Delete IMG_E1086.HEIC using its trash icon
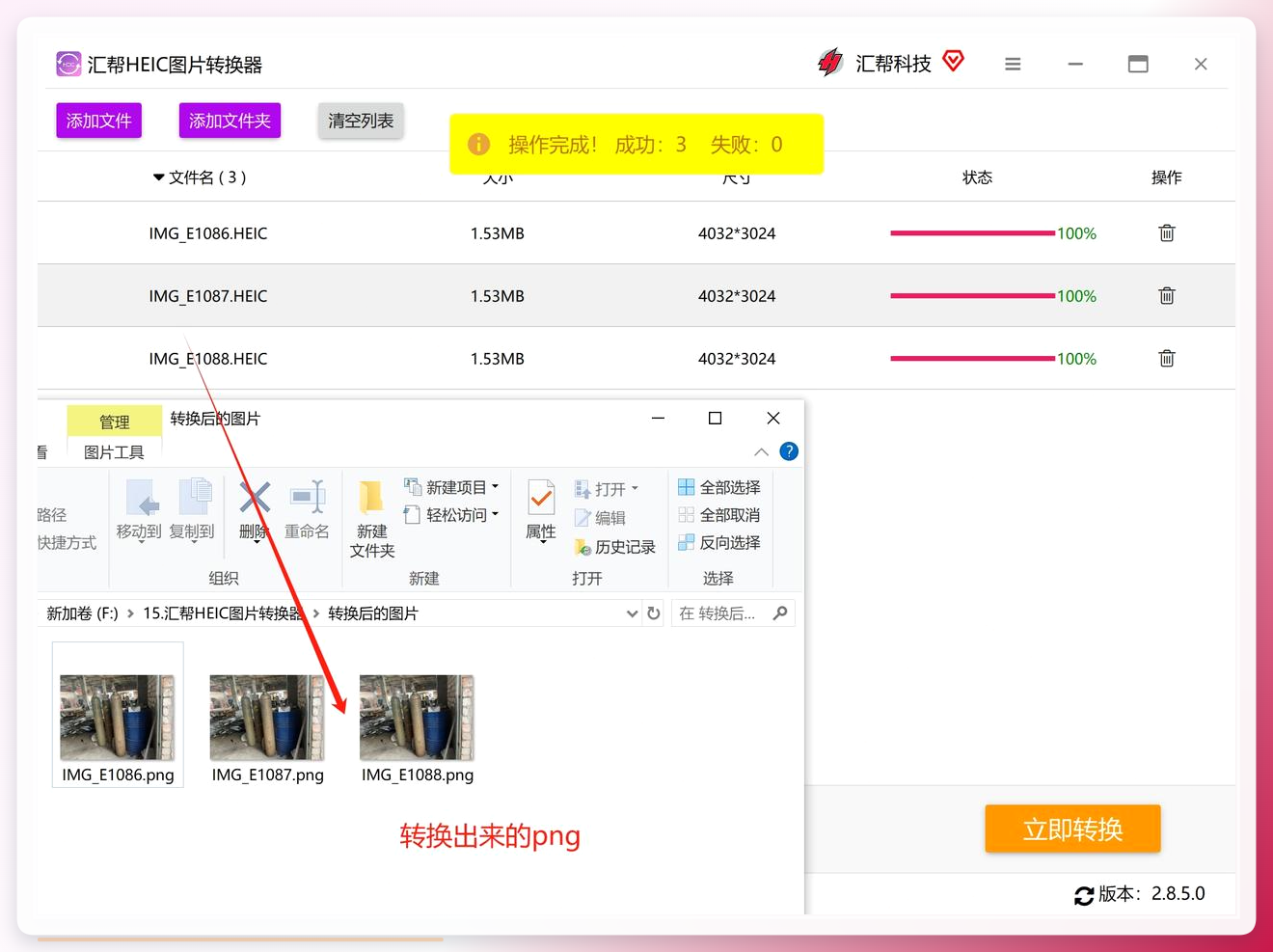 coord(1167,233)
